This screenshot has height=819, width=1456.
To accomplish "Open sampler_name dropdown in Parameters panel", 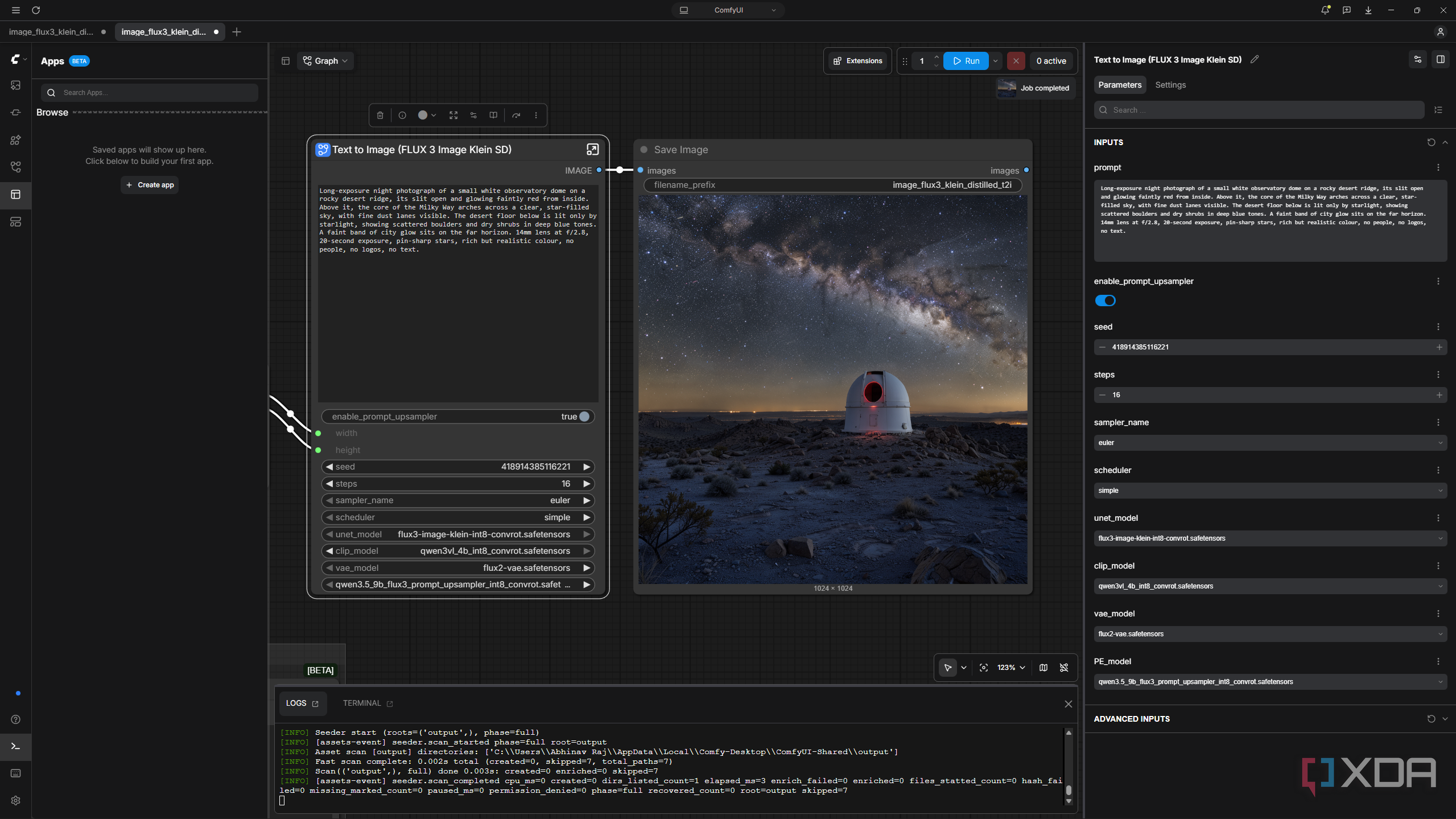I will 1270,443.
